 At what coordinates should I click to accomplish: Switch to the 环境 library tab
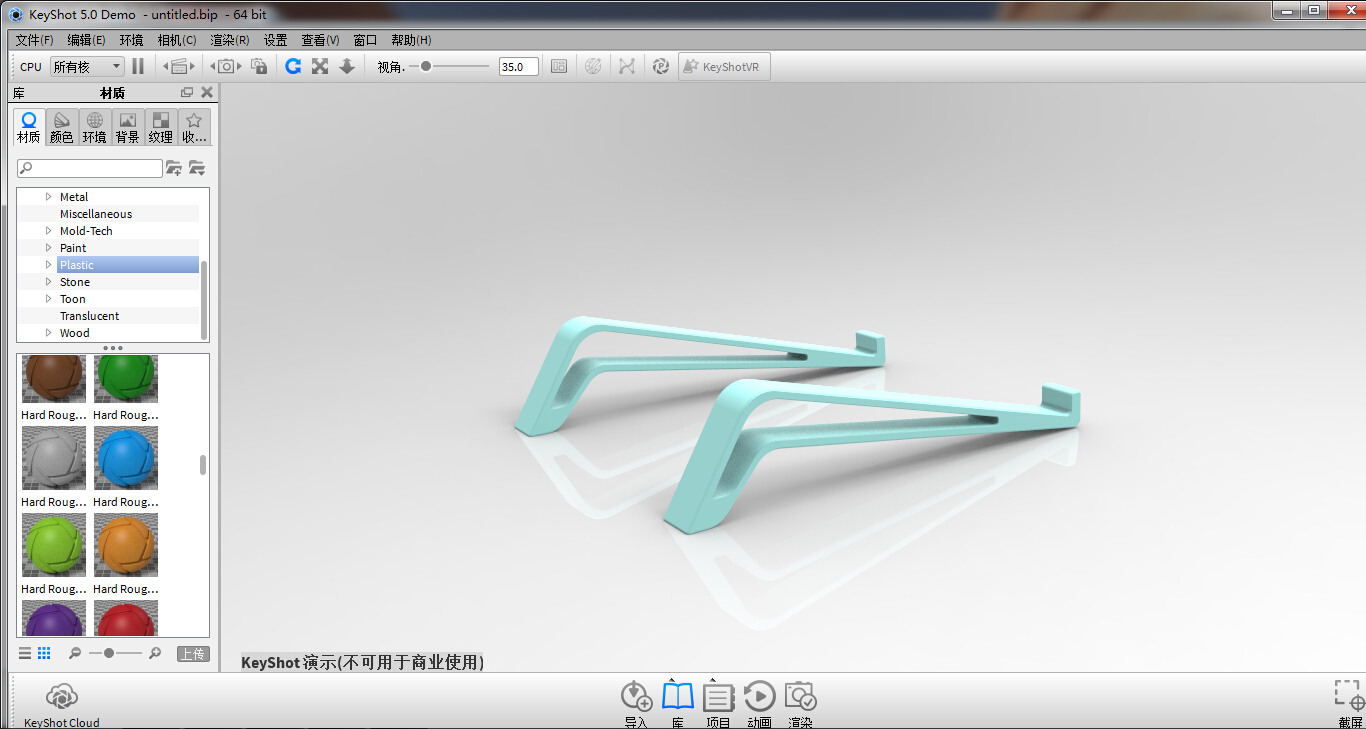click(x=94, y=128)
